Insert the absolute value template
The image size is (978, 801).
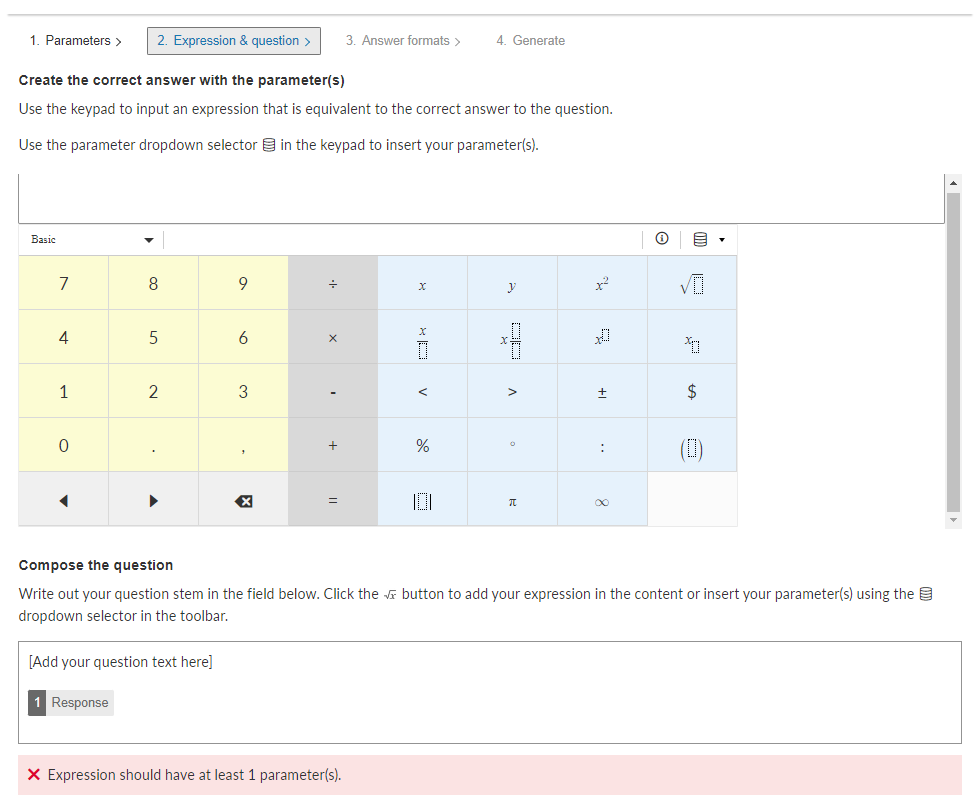point(422,500)
